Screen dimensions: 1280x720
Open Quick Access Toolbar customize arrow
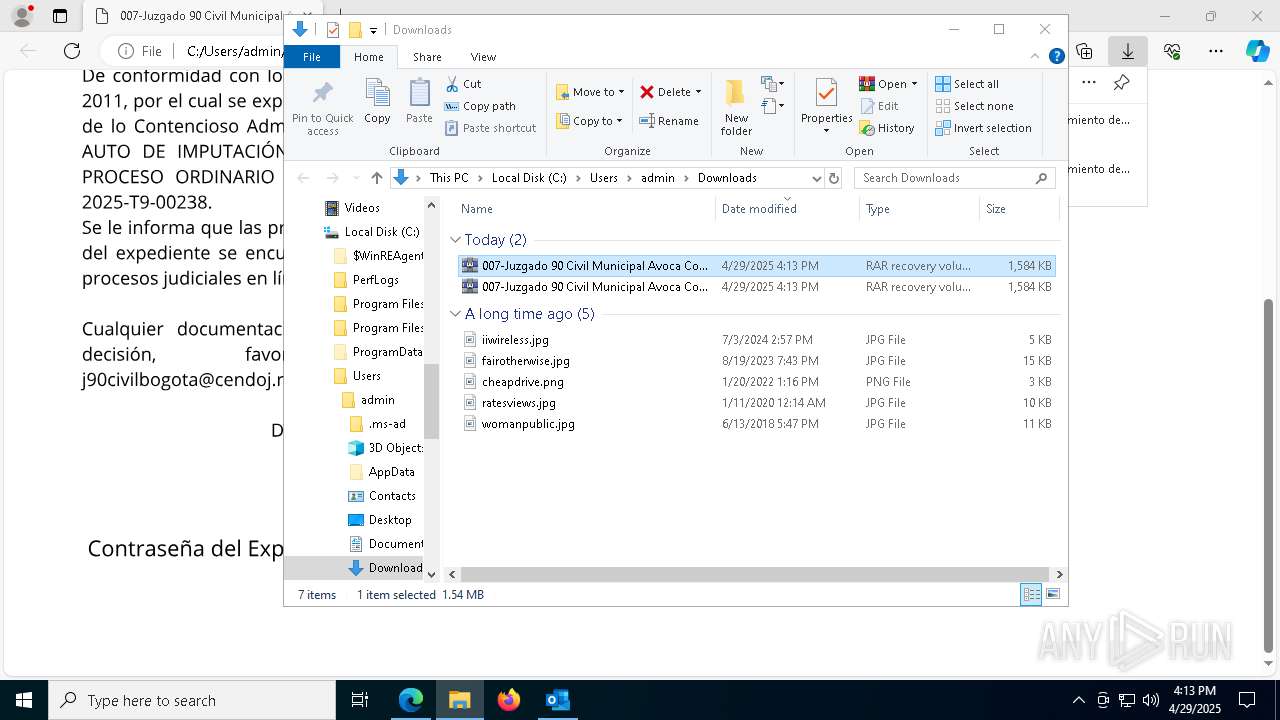[373, 30]
